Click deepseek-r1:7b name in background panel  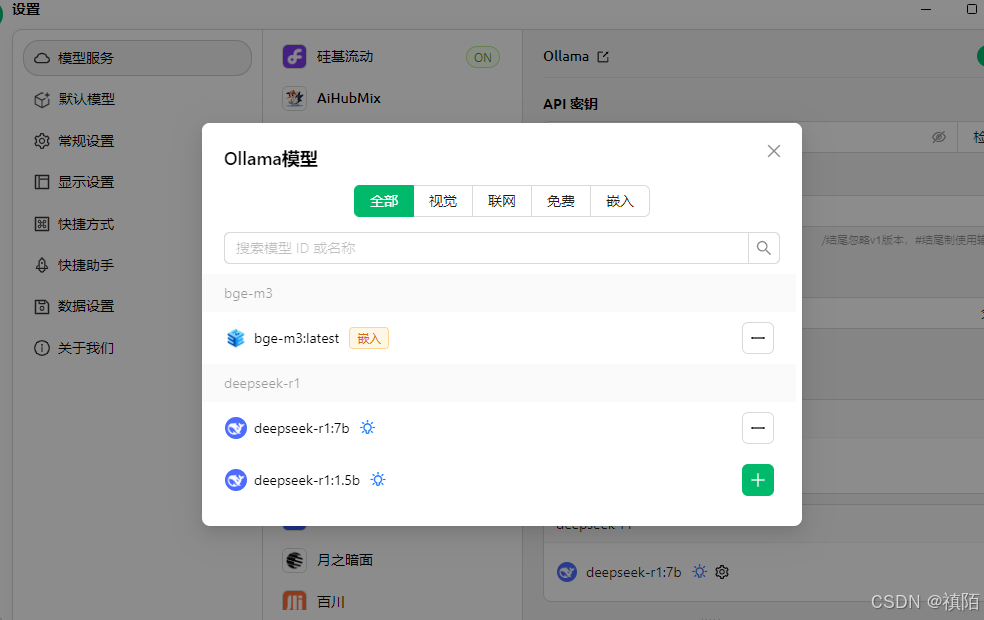[633, 572]
